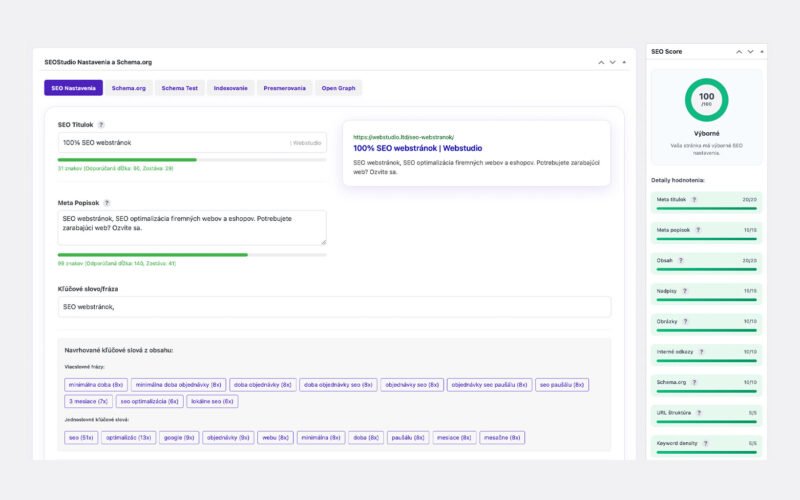Choose single keyword 'doba (8x)'

[x=366, y=438]
